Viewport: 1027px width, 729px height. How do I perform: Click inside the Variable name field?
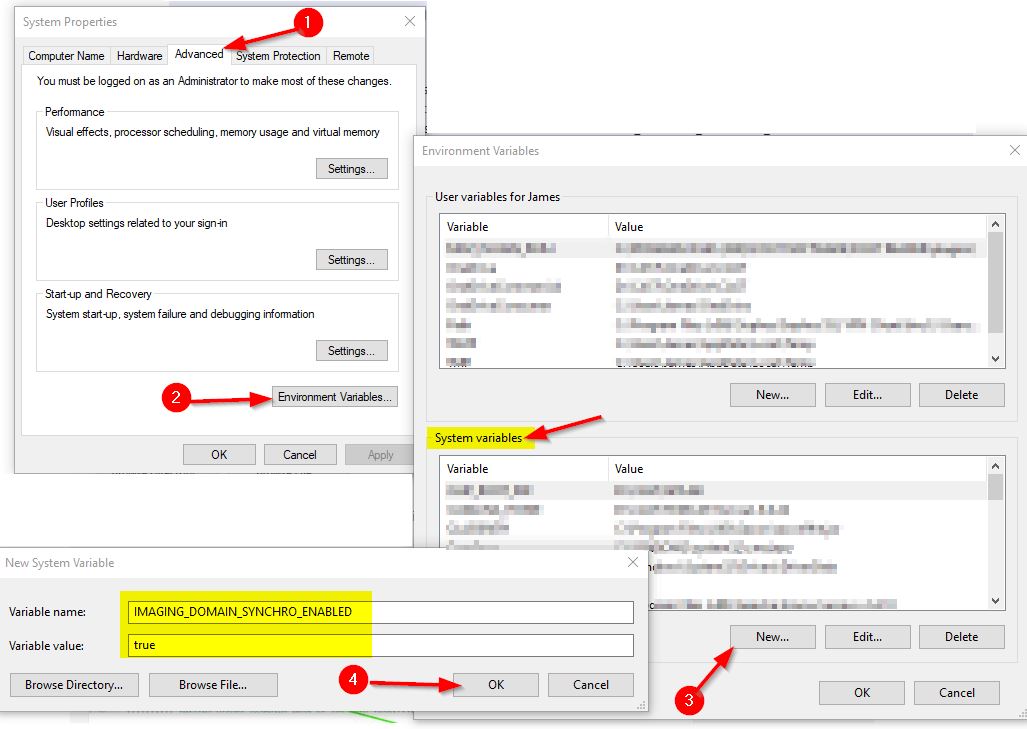pyautogui.click(x=380, y=612)
